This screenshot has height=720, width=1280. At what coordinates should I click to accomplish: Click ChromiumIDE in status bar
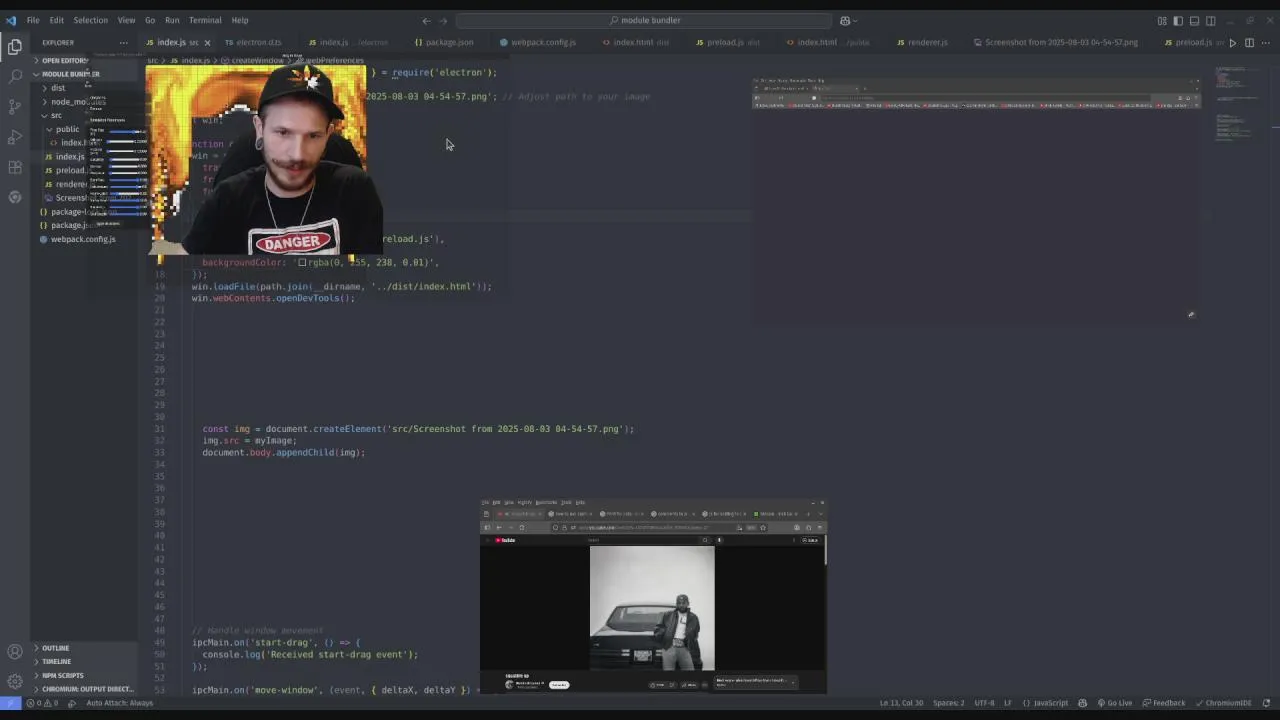1222,703
